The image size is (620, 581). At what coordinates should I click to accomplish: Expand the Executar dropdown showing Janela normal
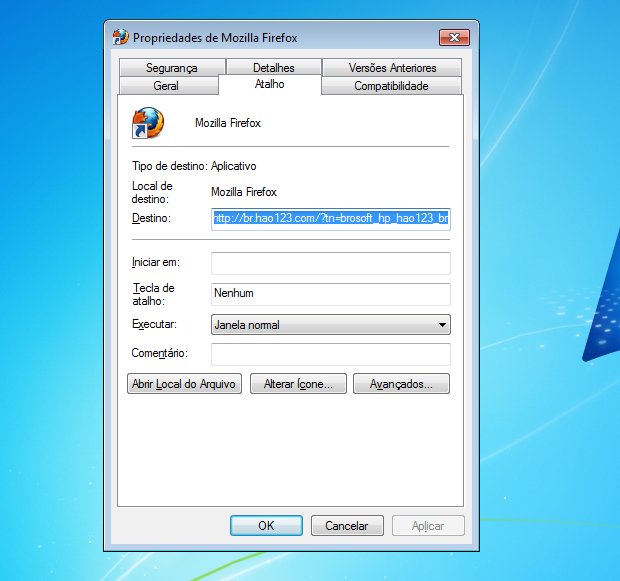pyautogui.click(x=331, y=325)
